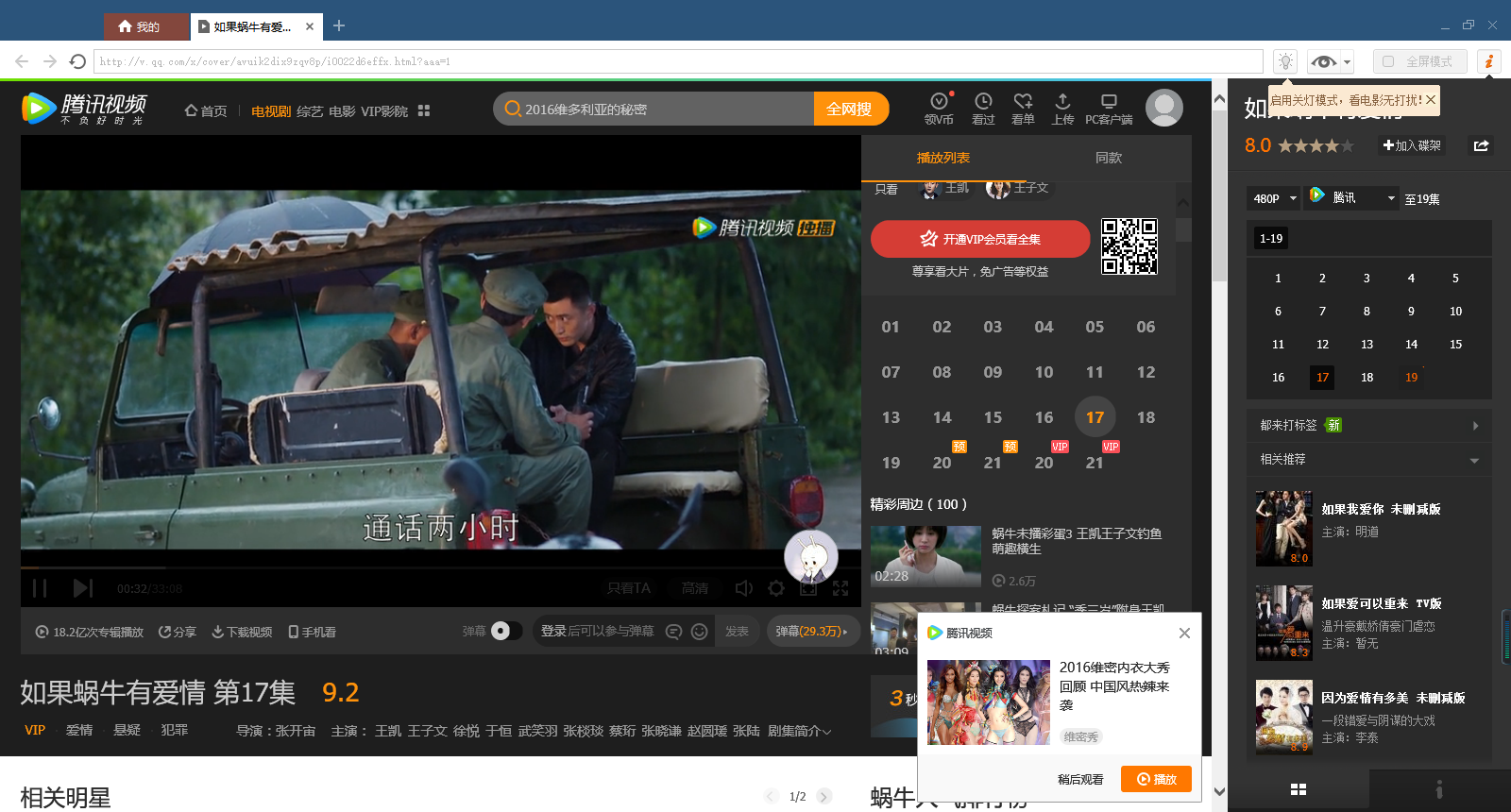This screenshot has height=812, width=1511.
Task: Click the 领V币 coin icon
Action: pyautogui.click(x=938, y=102)
